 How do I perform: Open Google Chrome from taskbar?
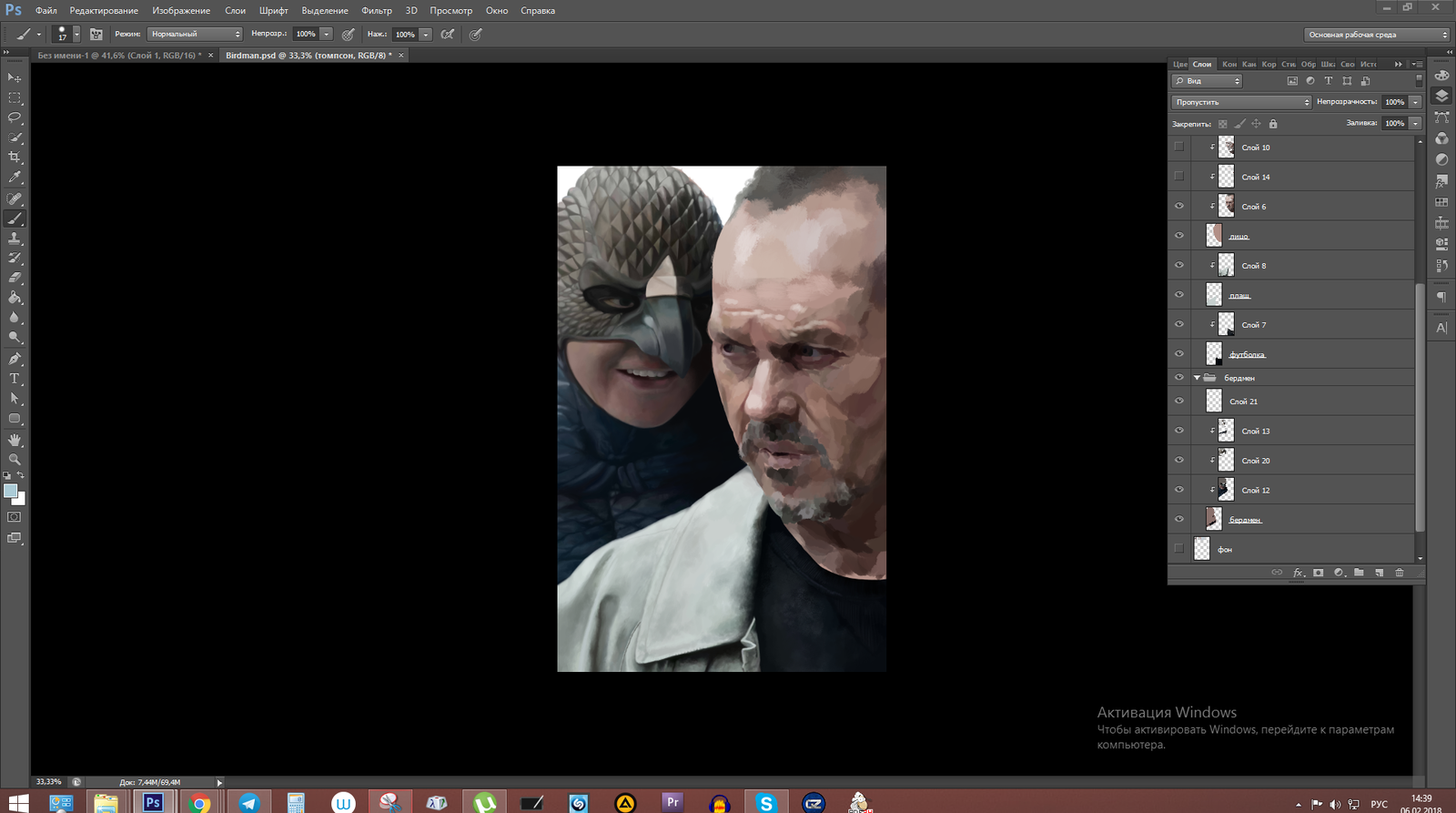200,802
